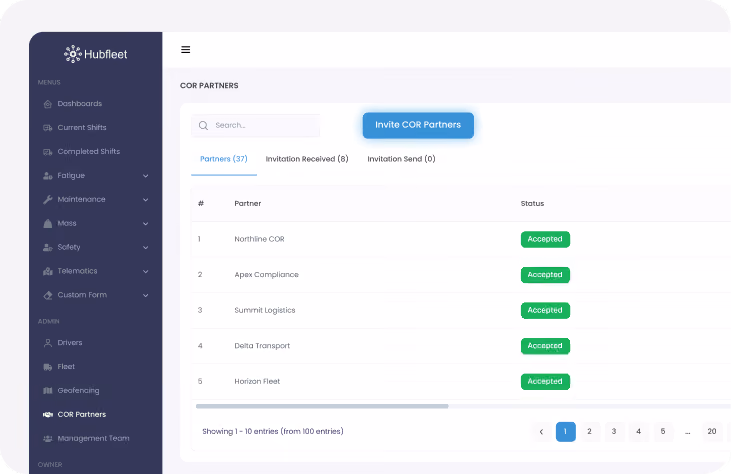This screenshot has width=731, height=474.
Task: Click the Mass weight icon
Action: tap(48, 223)
